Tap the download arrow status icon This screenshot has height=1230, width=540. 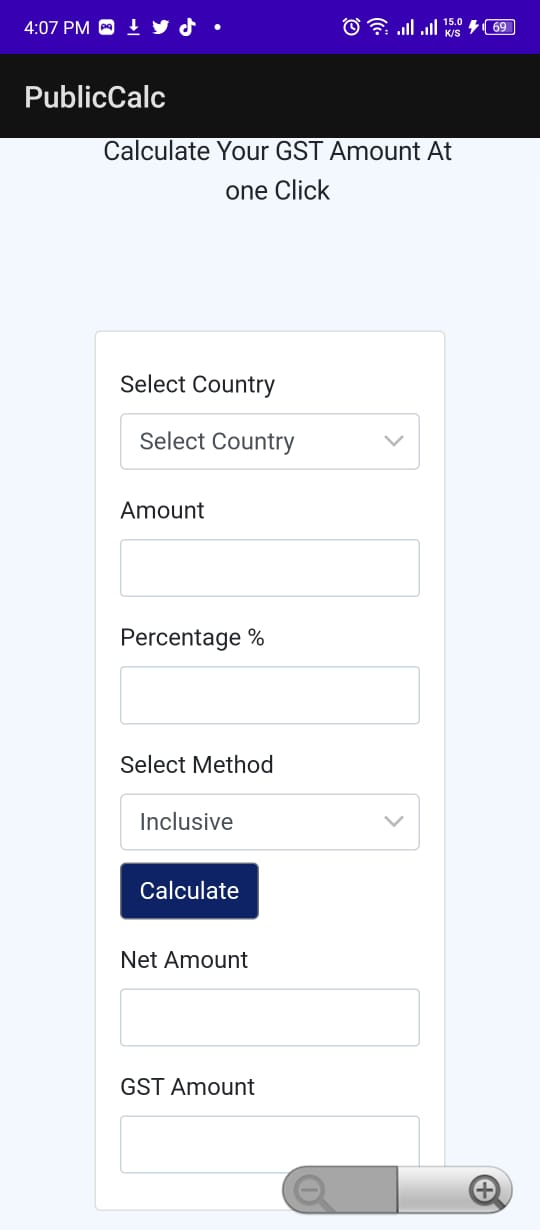(x=134, y=27)
